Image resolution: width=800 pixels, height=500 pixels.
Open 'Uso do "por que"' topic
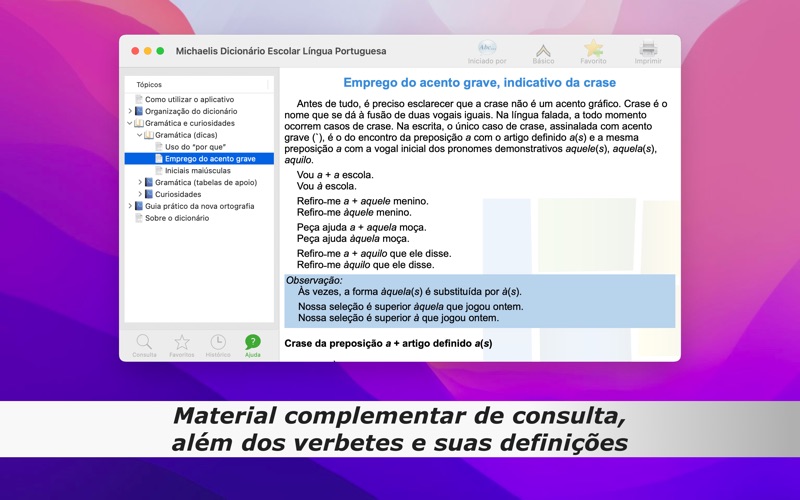(x=195, y=147)
